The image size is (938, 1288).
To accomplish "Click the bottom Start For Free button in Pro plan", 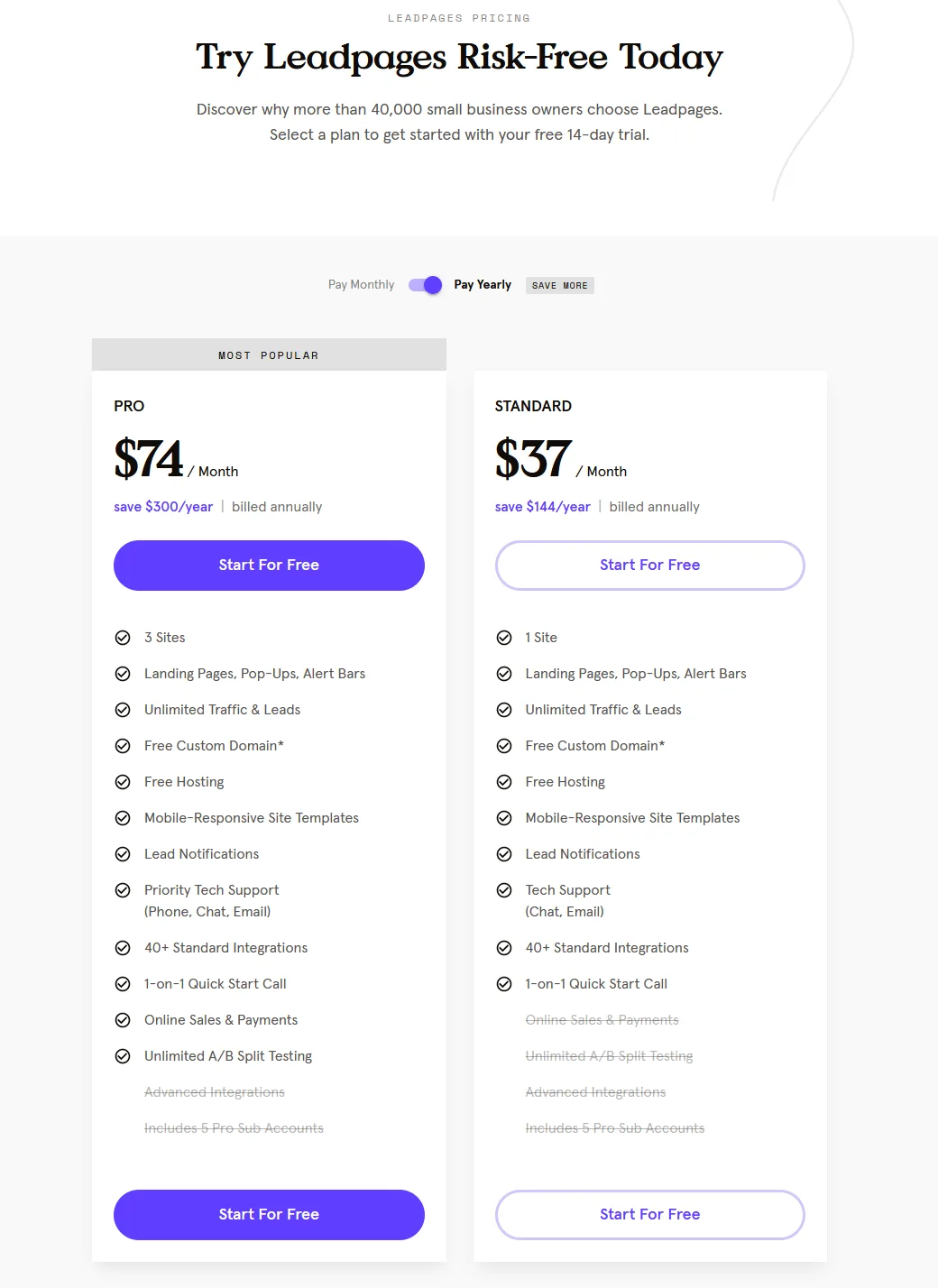I will pyautogui.click(x=269, y=1215).
